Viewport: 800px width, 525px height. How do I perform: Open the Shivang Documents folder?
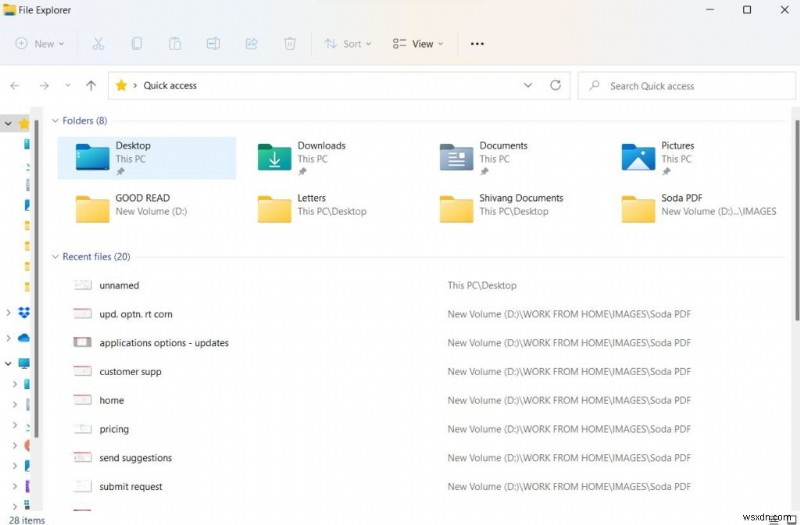(x=511, y=210)
